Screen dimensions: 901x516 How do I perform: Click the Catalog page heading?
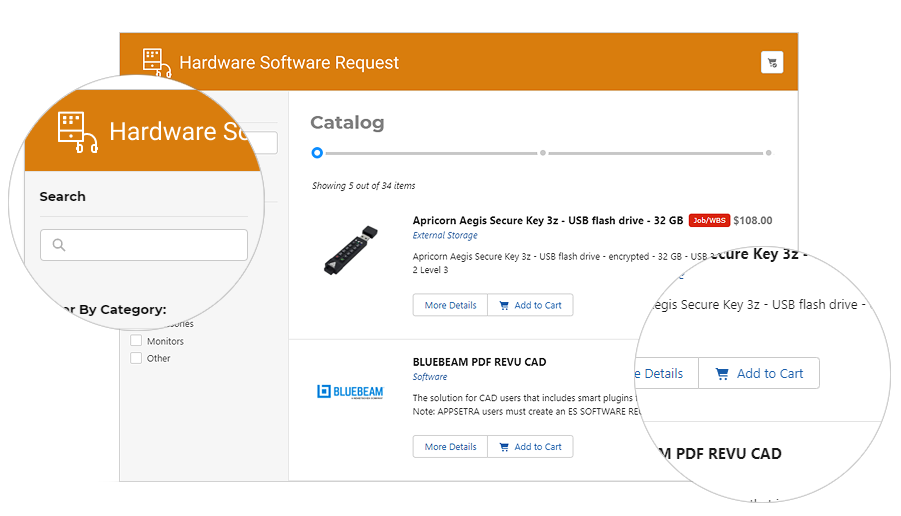click(347, 122)
